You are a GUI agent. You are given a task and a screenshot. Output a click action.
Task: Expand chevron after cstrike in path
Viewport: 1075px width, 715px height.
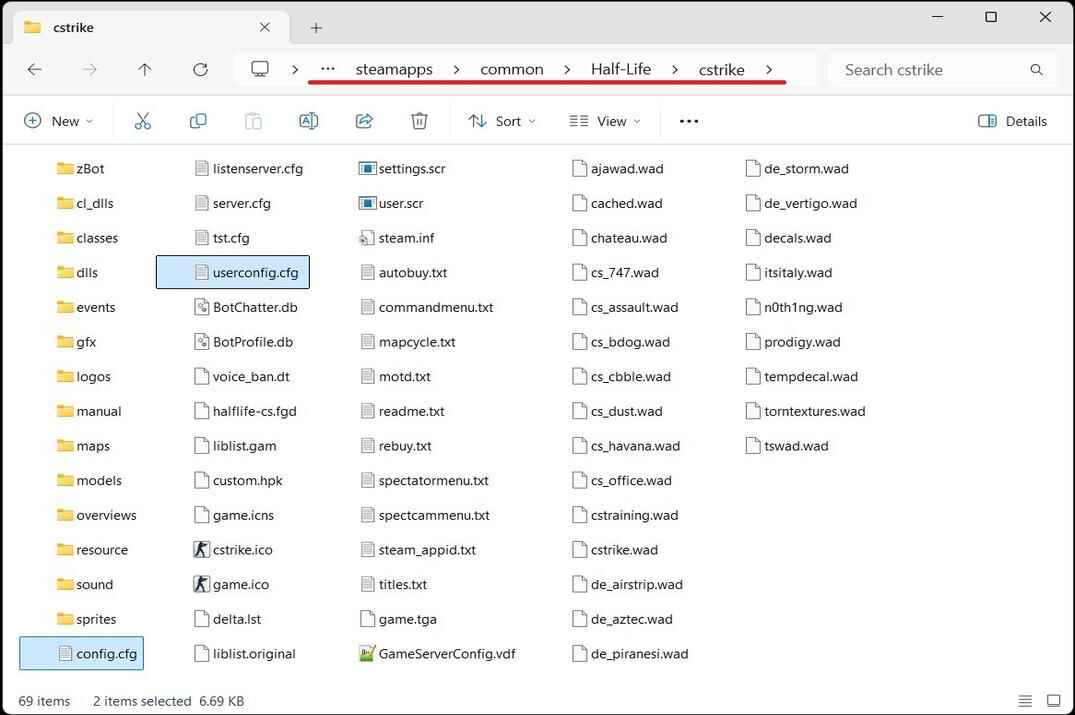[x=769, y=70]
